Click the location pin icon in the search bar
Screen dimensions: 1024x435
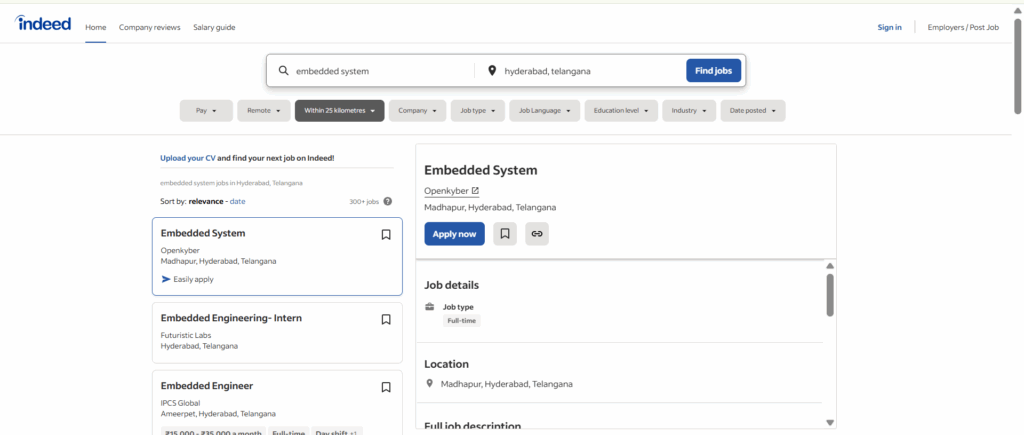coord(491,71)
